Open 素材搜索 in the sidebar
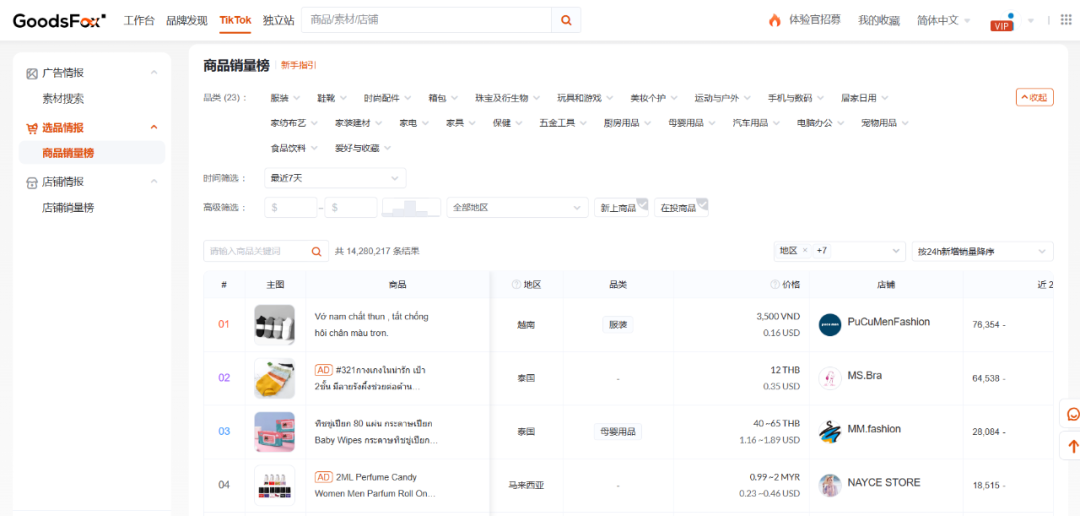 pyautogui.click(x=63, y=99)
